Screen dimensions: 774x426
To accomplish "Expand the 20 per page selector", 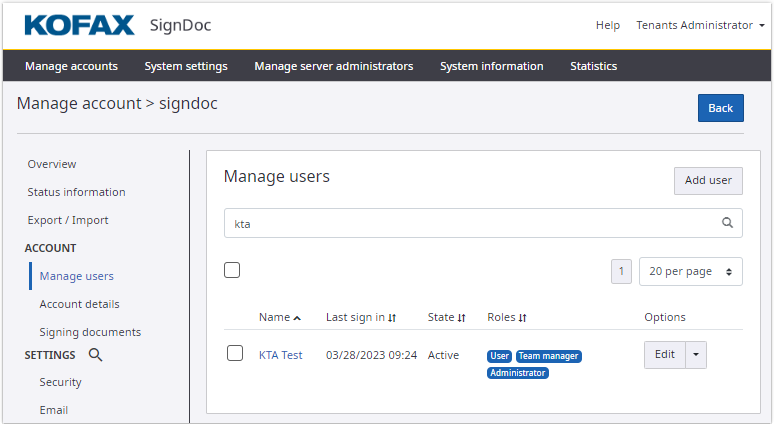I will click(690, 271).
